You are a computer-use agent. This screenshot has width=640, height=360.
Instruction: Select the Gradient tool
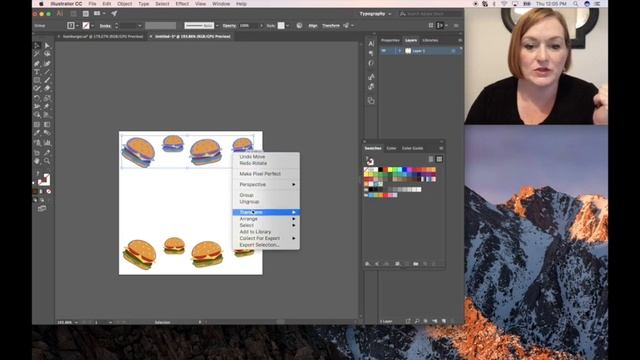tap(47, 124)
